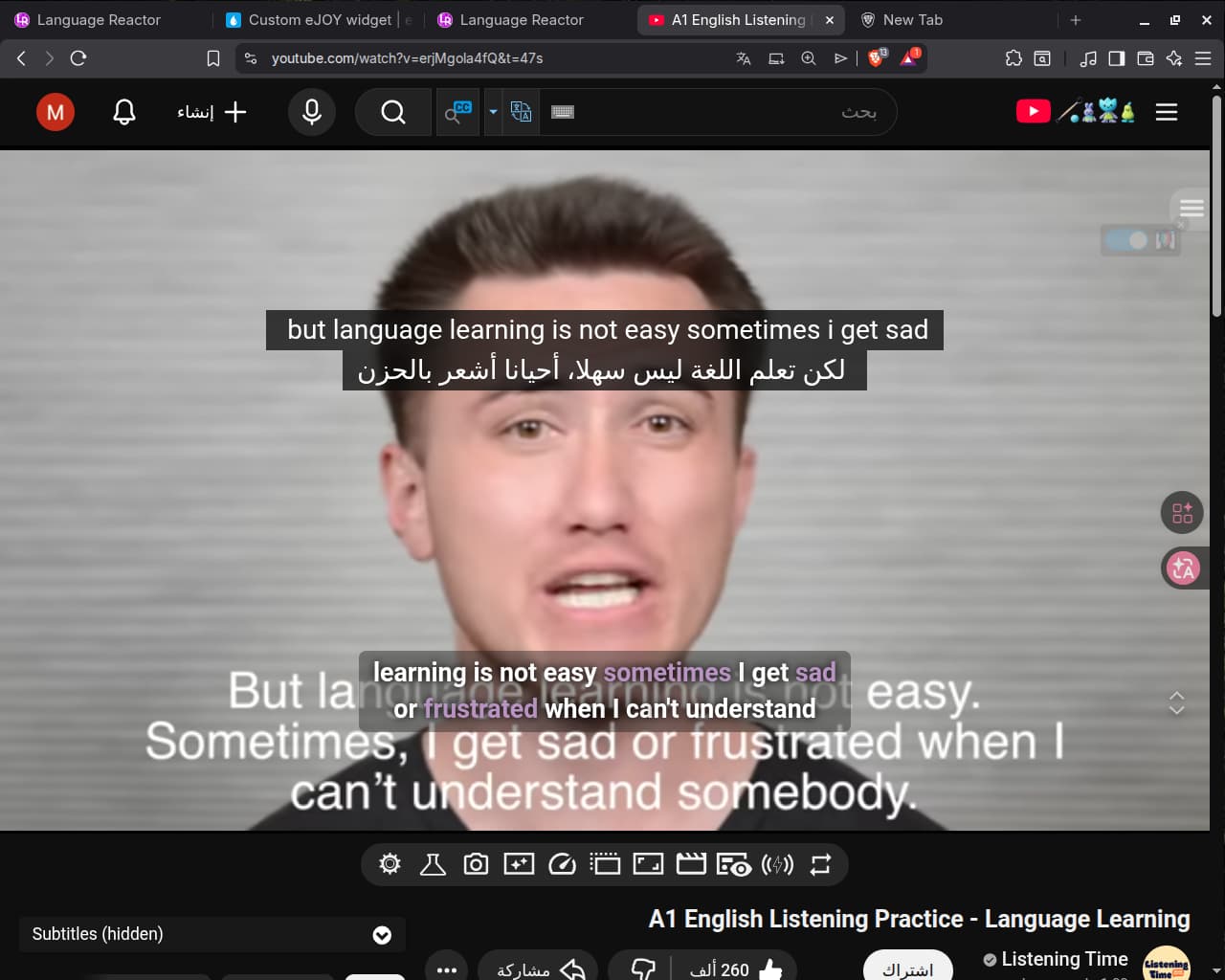The image size is (1225, 980).
Task: Click the اشتراك subscribe button
Action: click(907, 969)
